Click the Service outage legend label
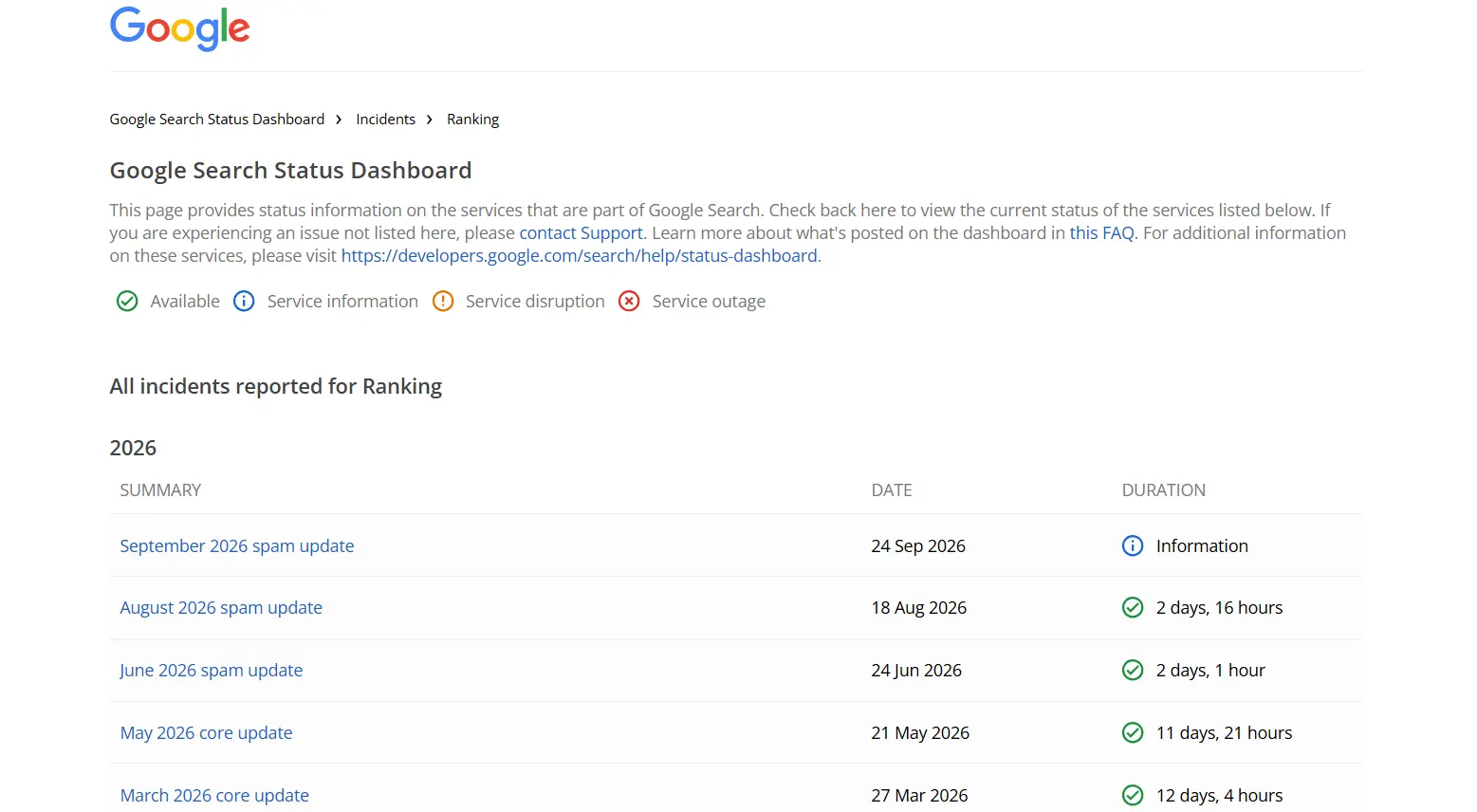The image size is (1477, 812). coord(709,302)
